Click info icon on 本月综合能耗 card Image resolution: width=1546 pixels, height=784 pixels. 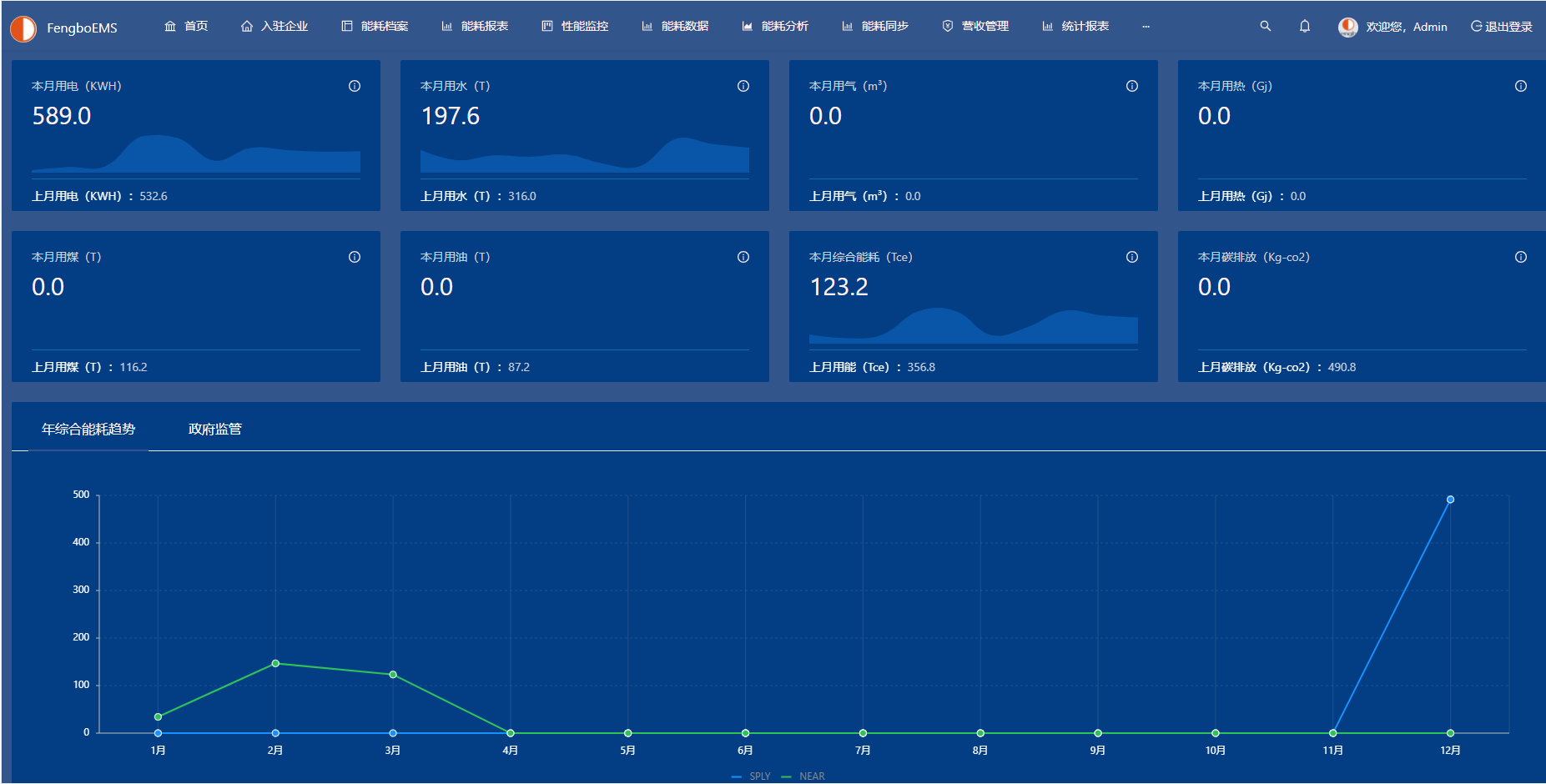click(x=1132, y=257)
